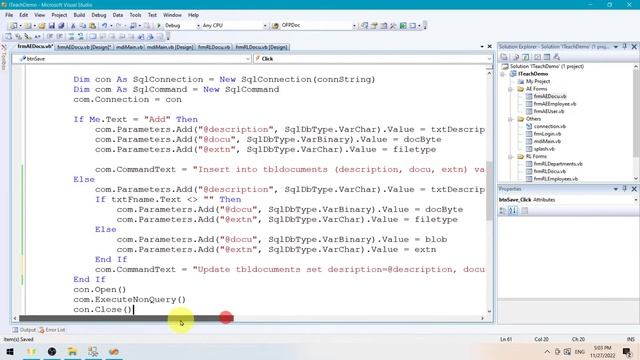Select splash.vb in Solution Explorer
Viewport: 640px width, 360px height.
pyautogui.click(x=544, y=149)
